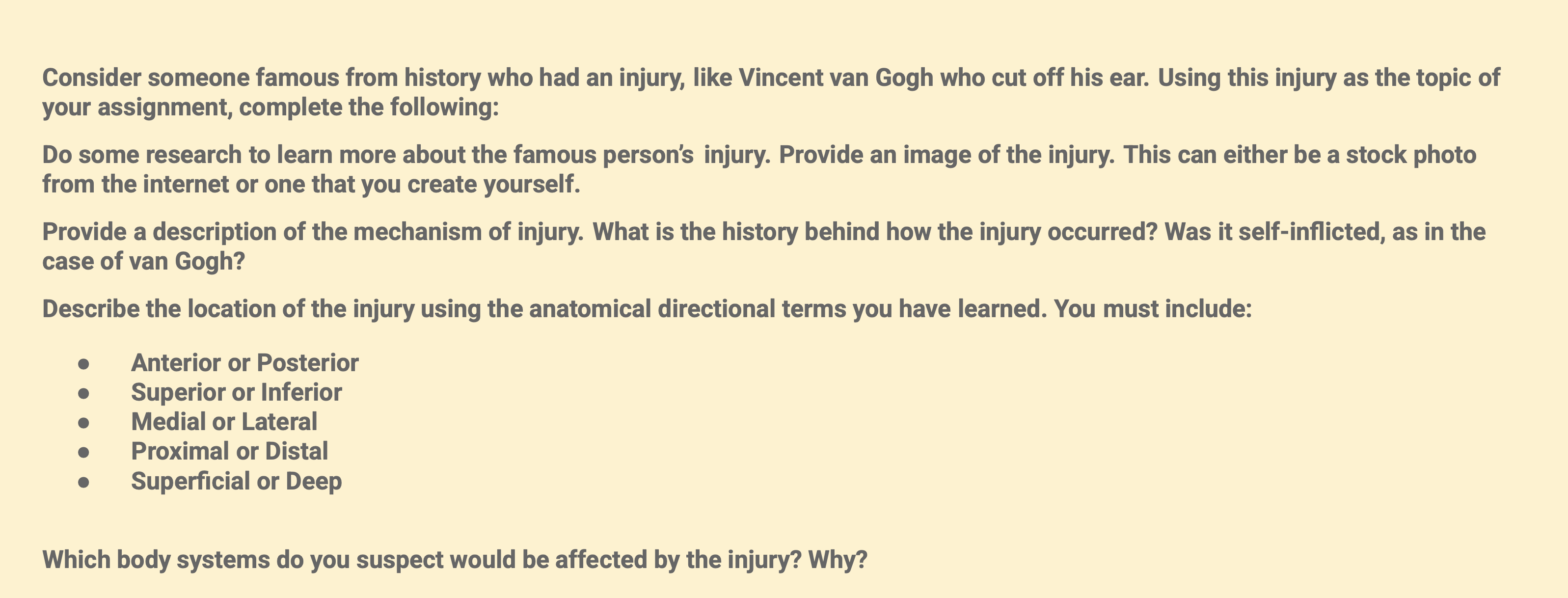Click the 'Anterior or Posterior' bullet text
Viewport: 1568px width, 598px height.
(244, 363)
